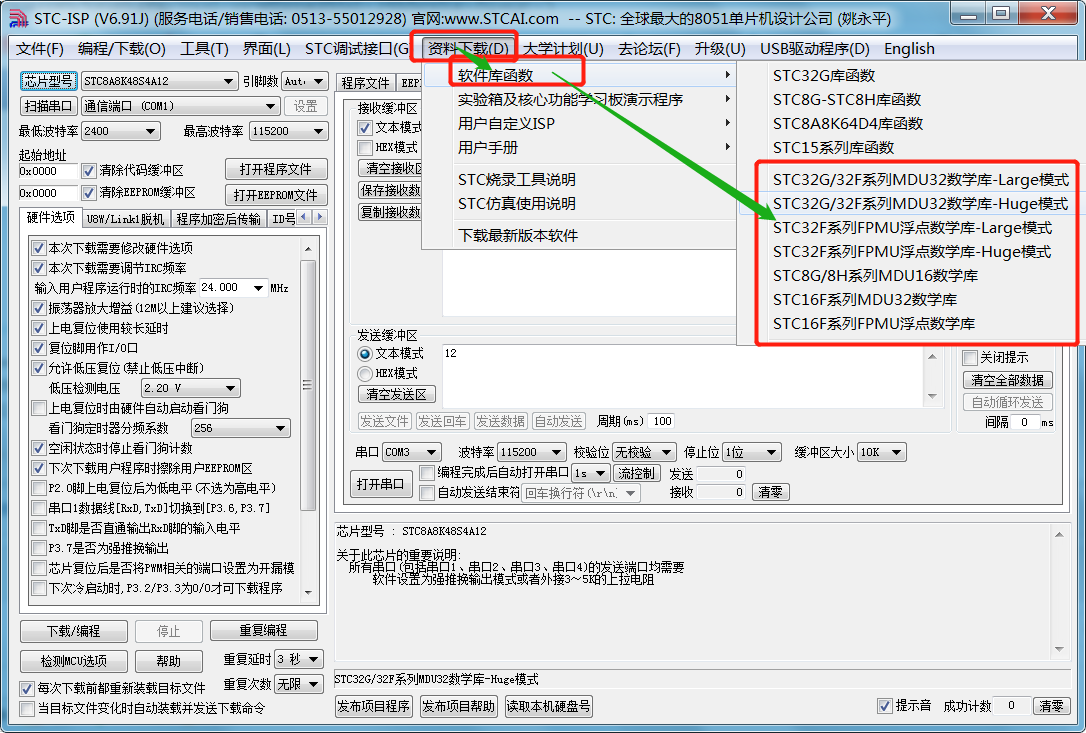Enable 关闭提示 checkbox
This screenshot has width=1086, height=733.
click(x=970, y=357)
